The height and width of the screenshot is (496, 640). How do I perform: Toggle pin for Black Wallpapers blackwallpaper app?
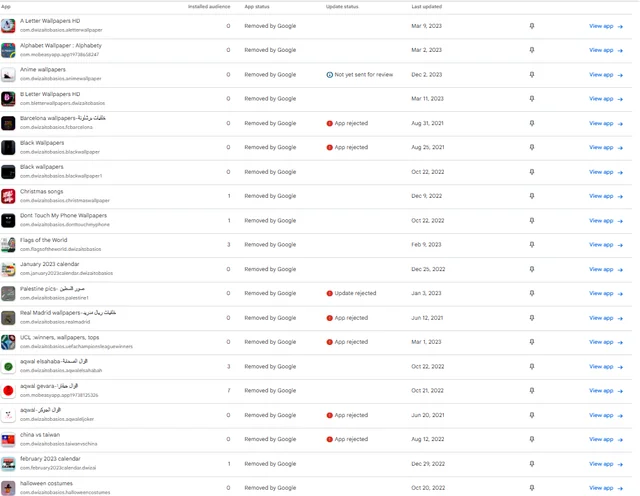(x=531, y=147)
